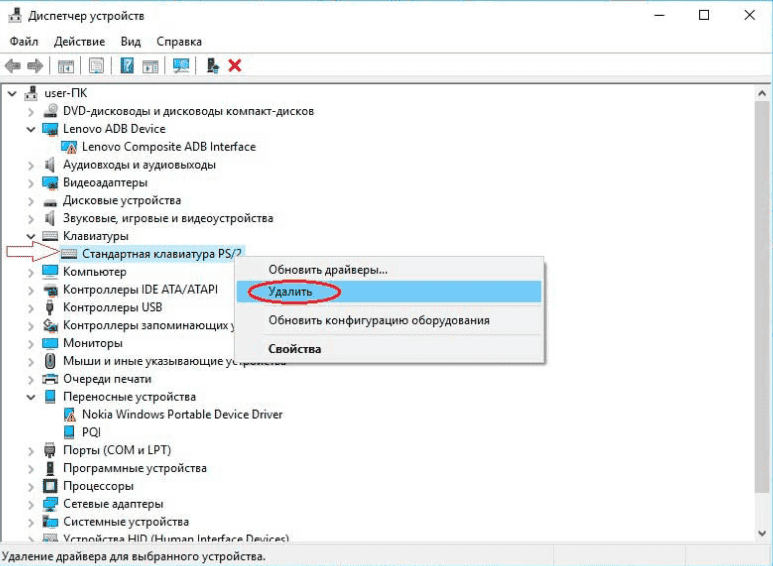Screen dimensions: 773x566
Task: Choose Удалить in the context menu
Action: click(x=389, y=291)
